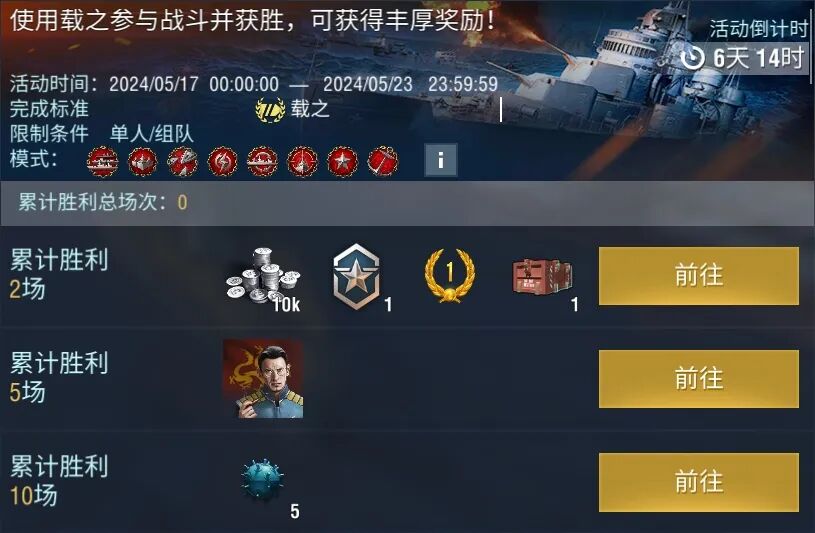Select the torpedo strike mode icon
Screen dimensions: 815x533
click(182, 162)
